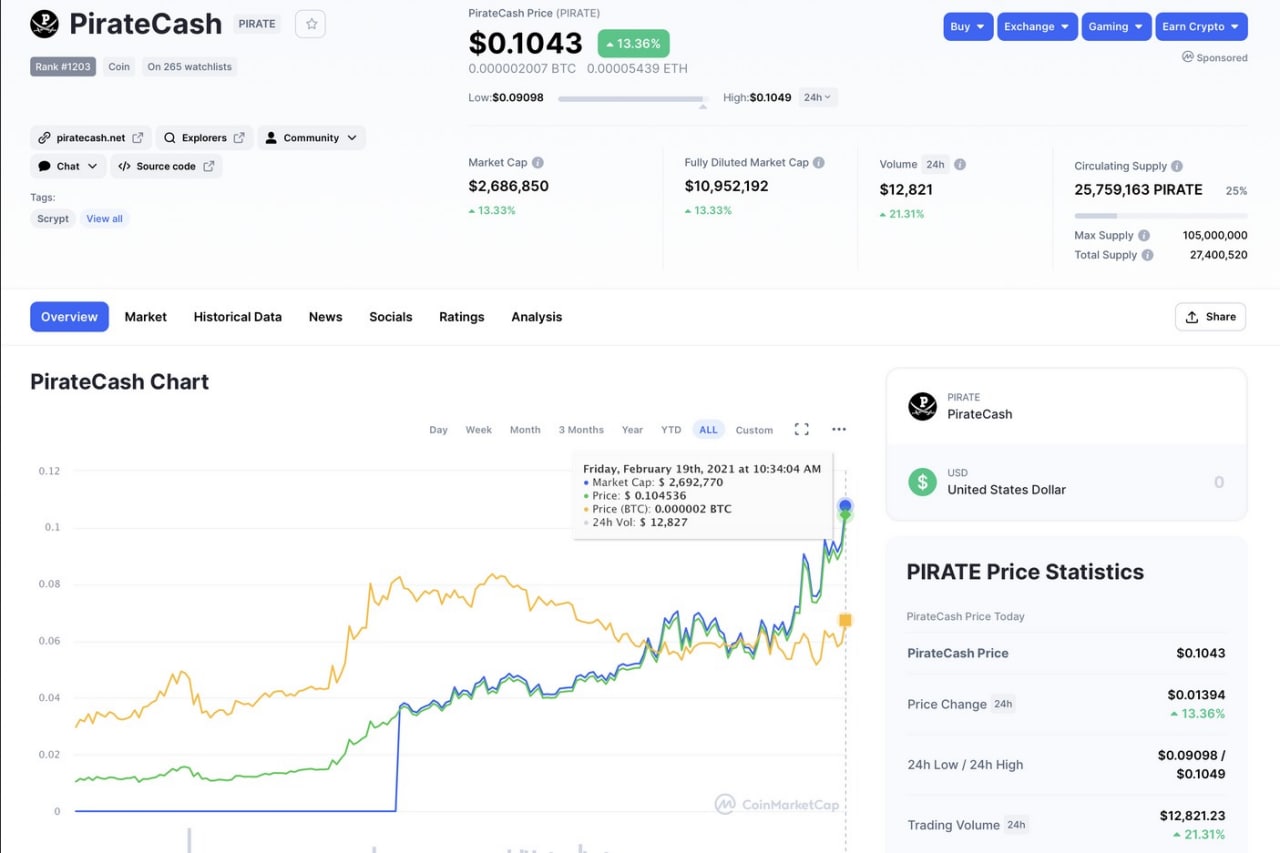This screenshot has width=1280, height=853.
Task: Click the $2,686,850 market cap value
Action: pos(508,186)
